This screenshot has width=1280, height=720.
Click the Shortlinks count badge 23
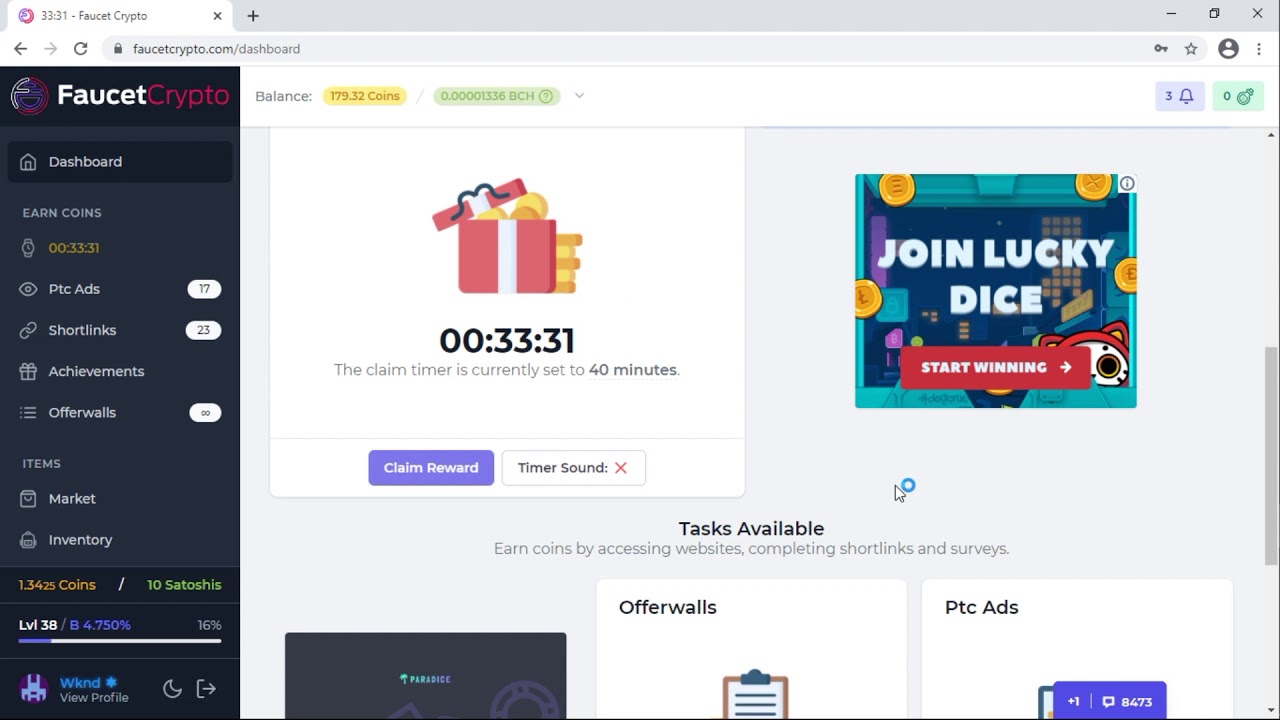click(x=203, y=330)
